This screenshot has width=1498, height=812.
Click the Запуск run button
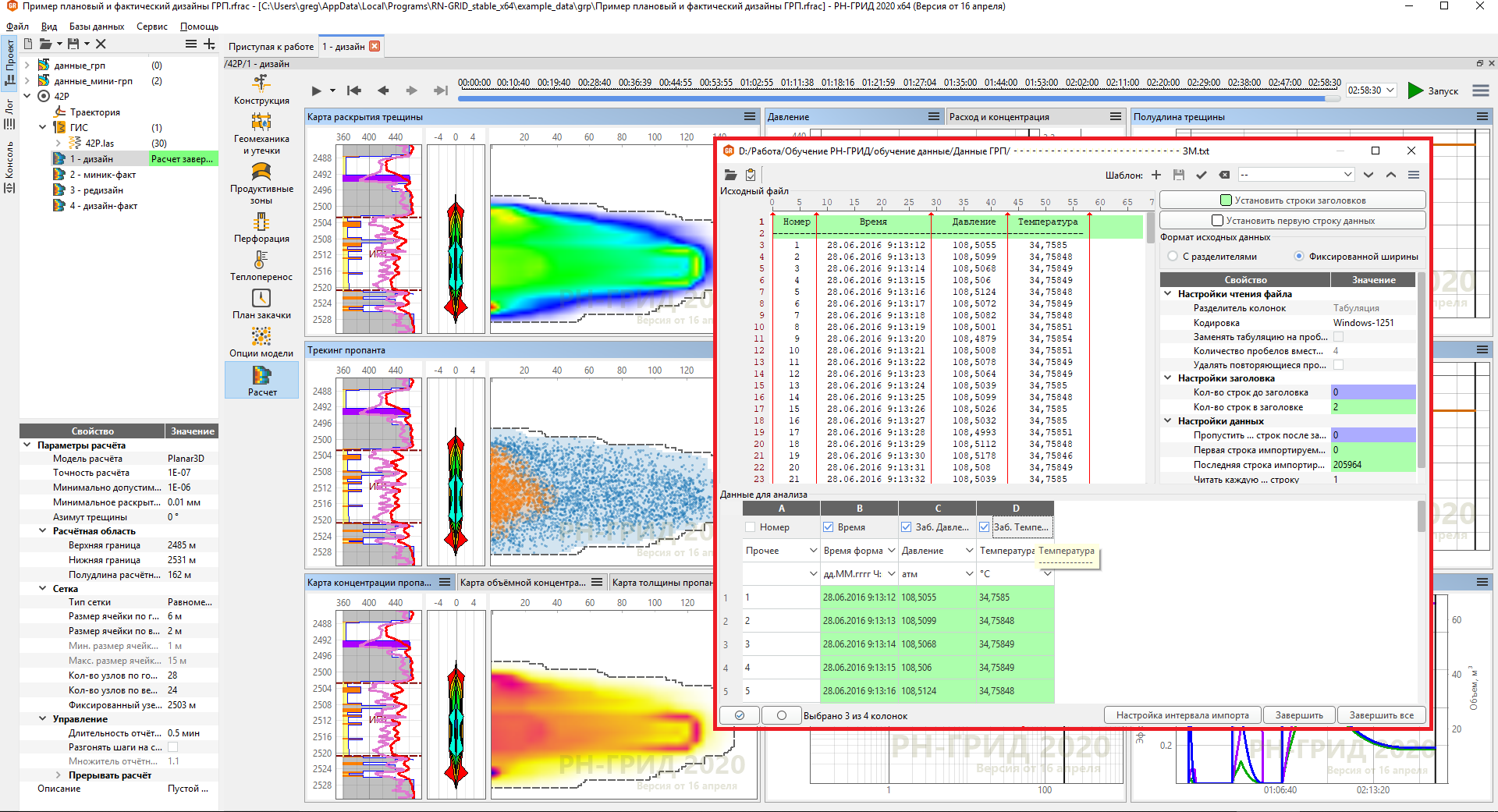pos(1433,90)
